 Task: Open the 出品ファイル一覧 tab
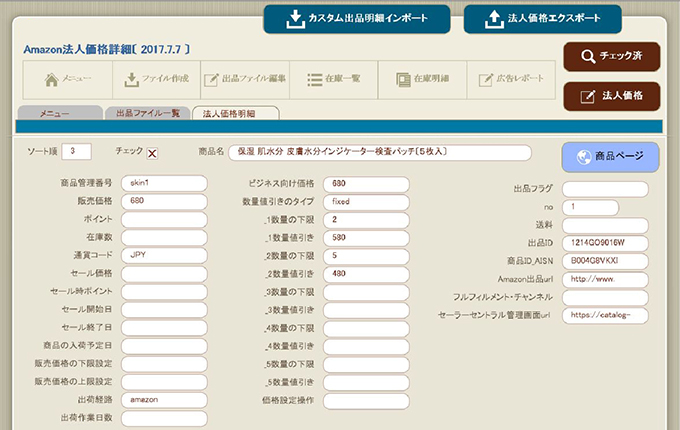(x=147, y=113)
